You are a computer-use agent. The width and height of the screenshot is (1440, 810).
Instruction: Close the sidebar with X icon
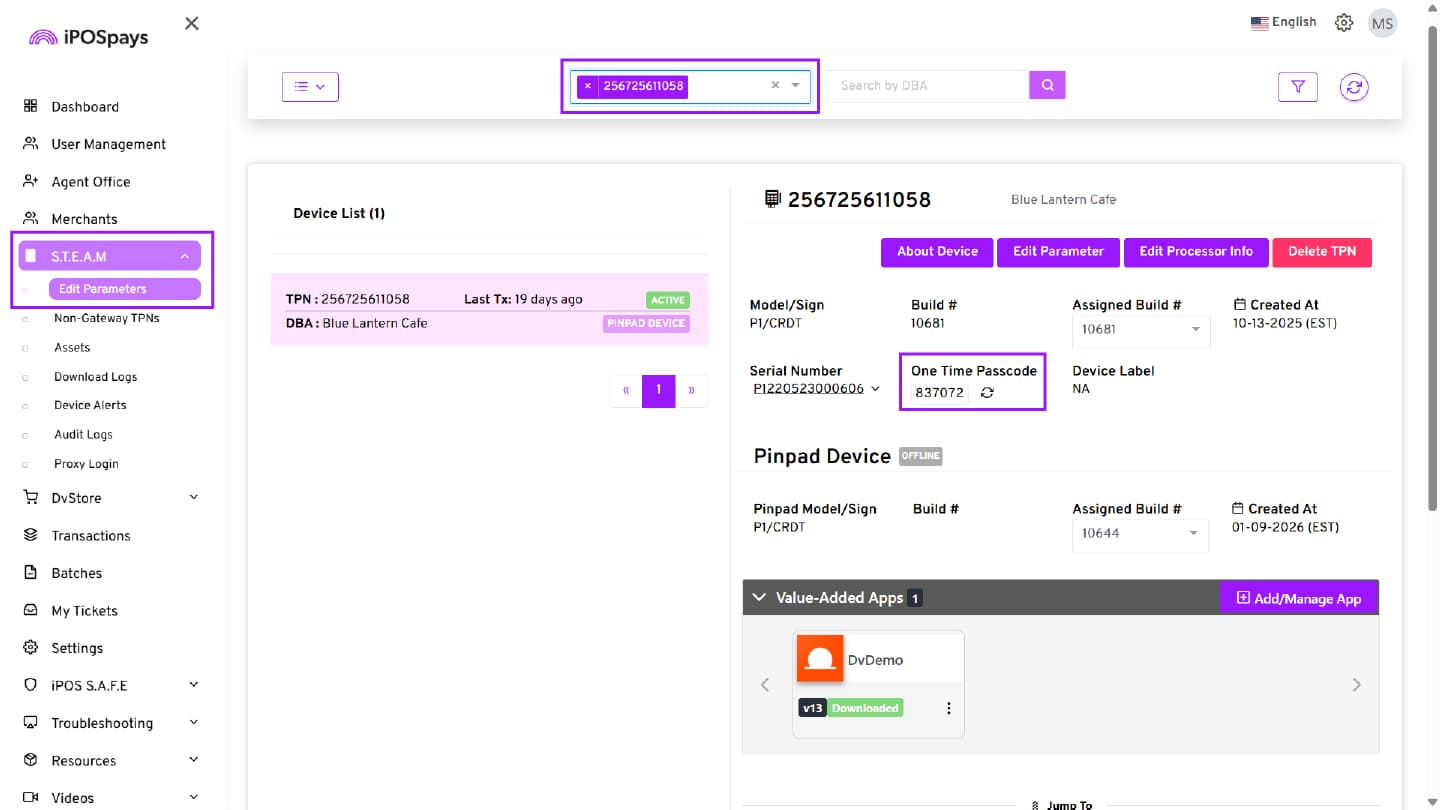click(192, 23)
